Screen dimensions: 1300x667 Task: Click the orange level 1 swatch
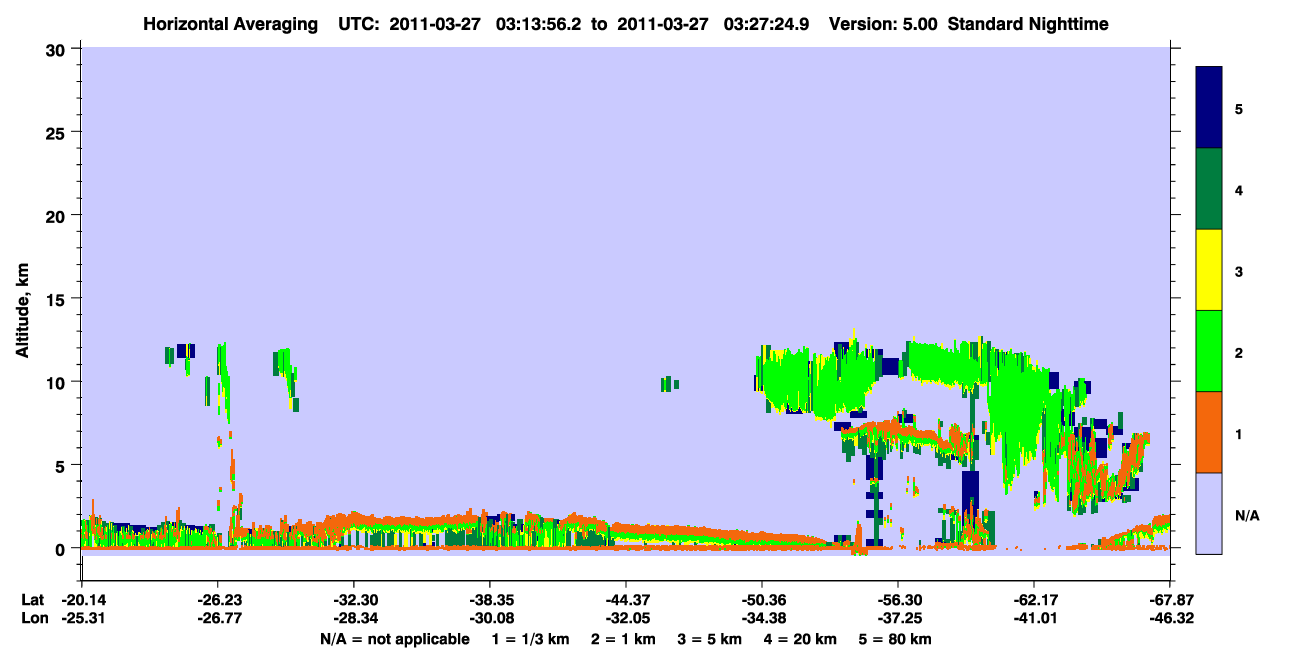pyautogui.click(x=1209, y=432)
